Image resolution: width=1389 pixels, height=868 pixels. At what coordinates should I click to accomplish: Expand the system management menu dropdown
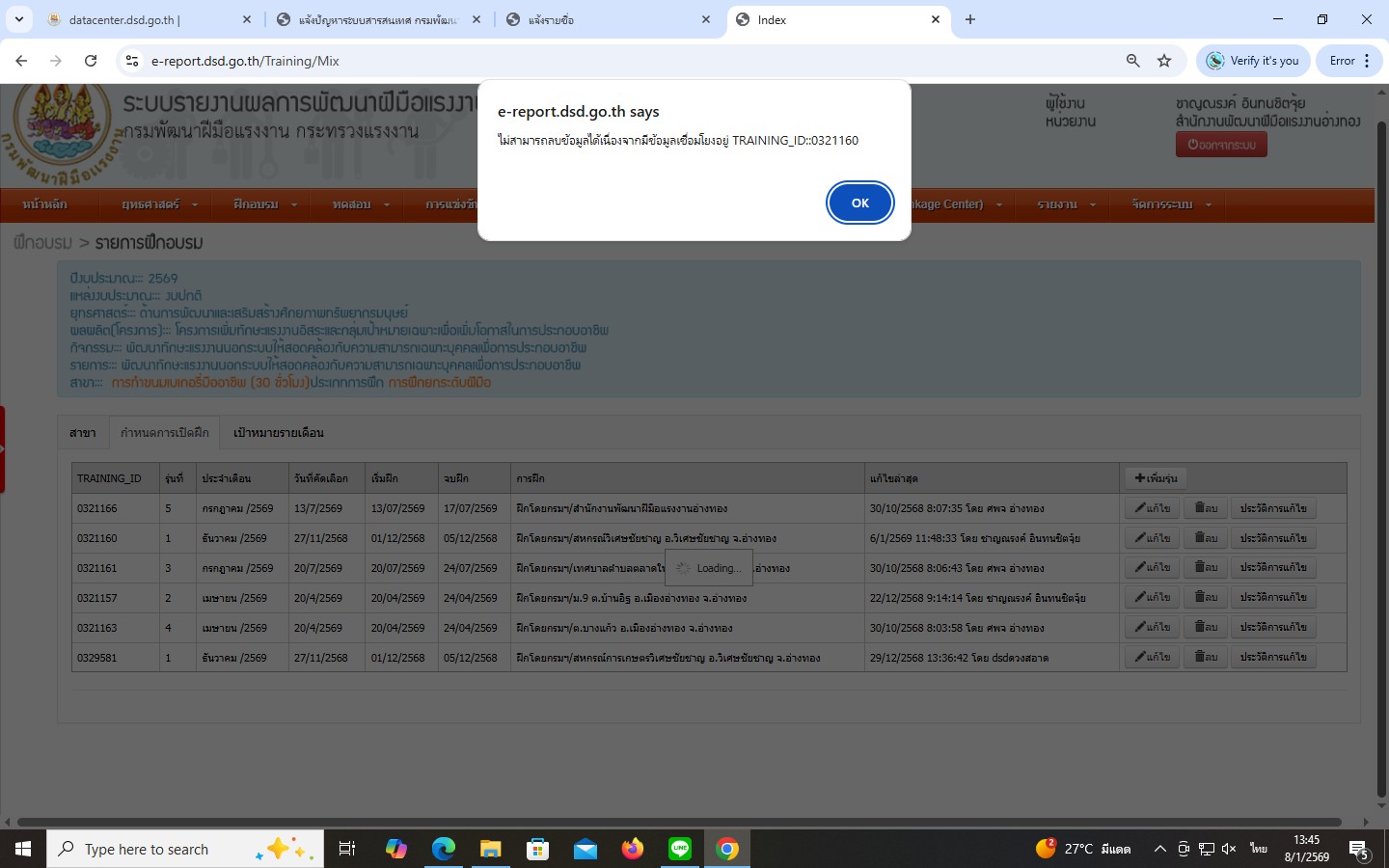(1171, 204)
